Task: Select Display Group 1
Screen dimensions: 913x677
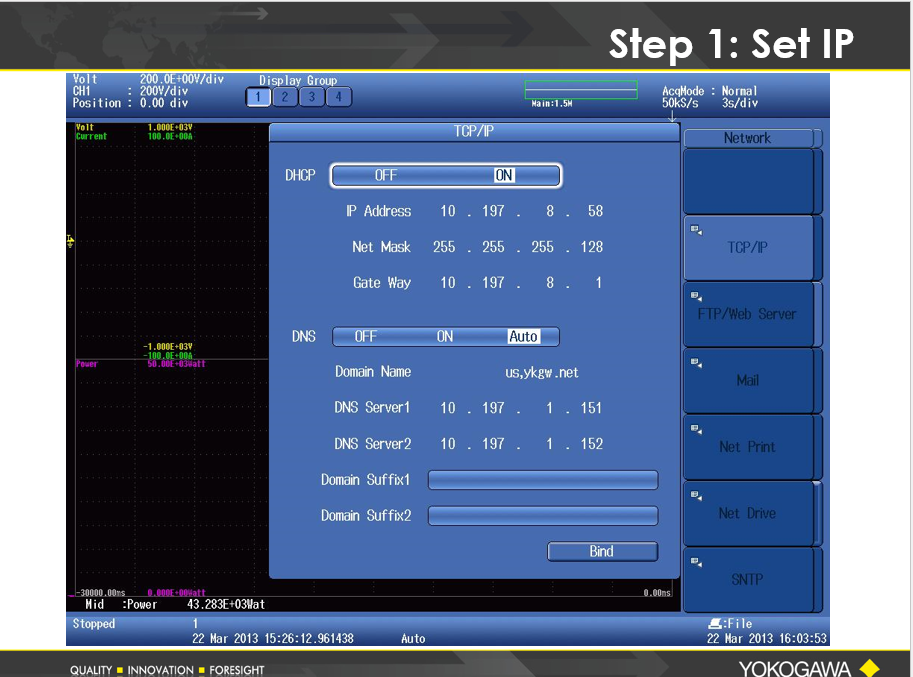Action: pyautogui.click(x=257, y=97)
